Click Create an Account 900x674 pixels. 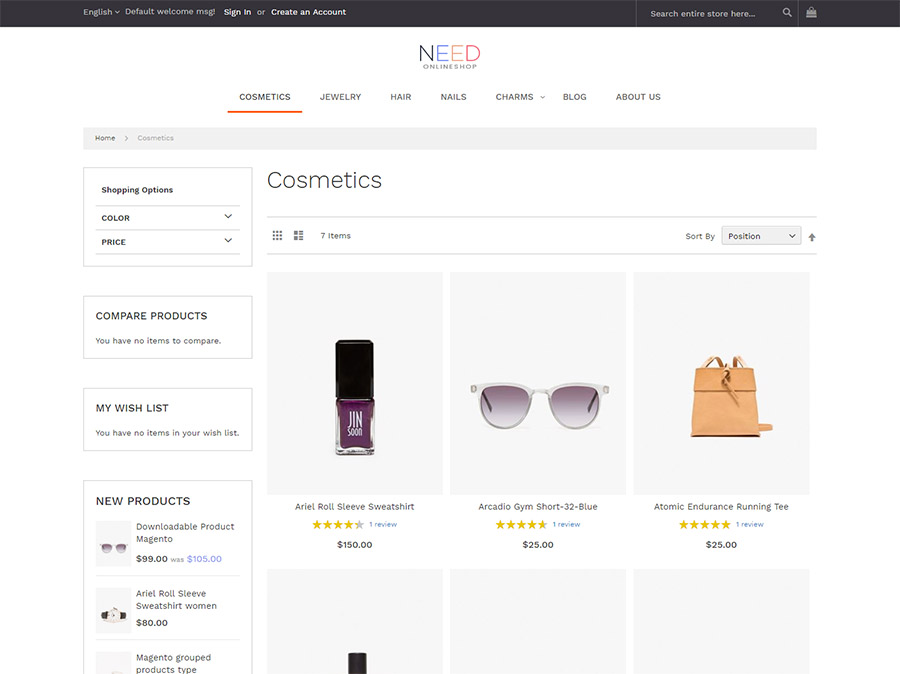point(306,12)
